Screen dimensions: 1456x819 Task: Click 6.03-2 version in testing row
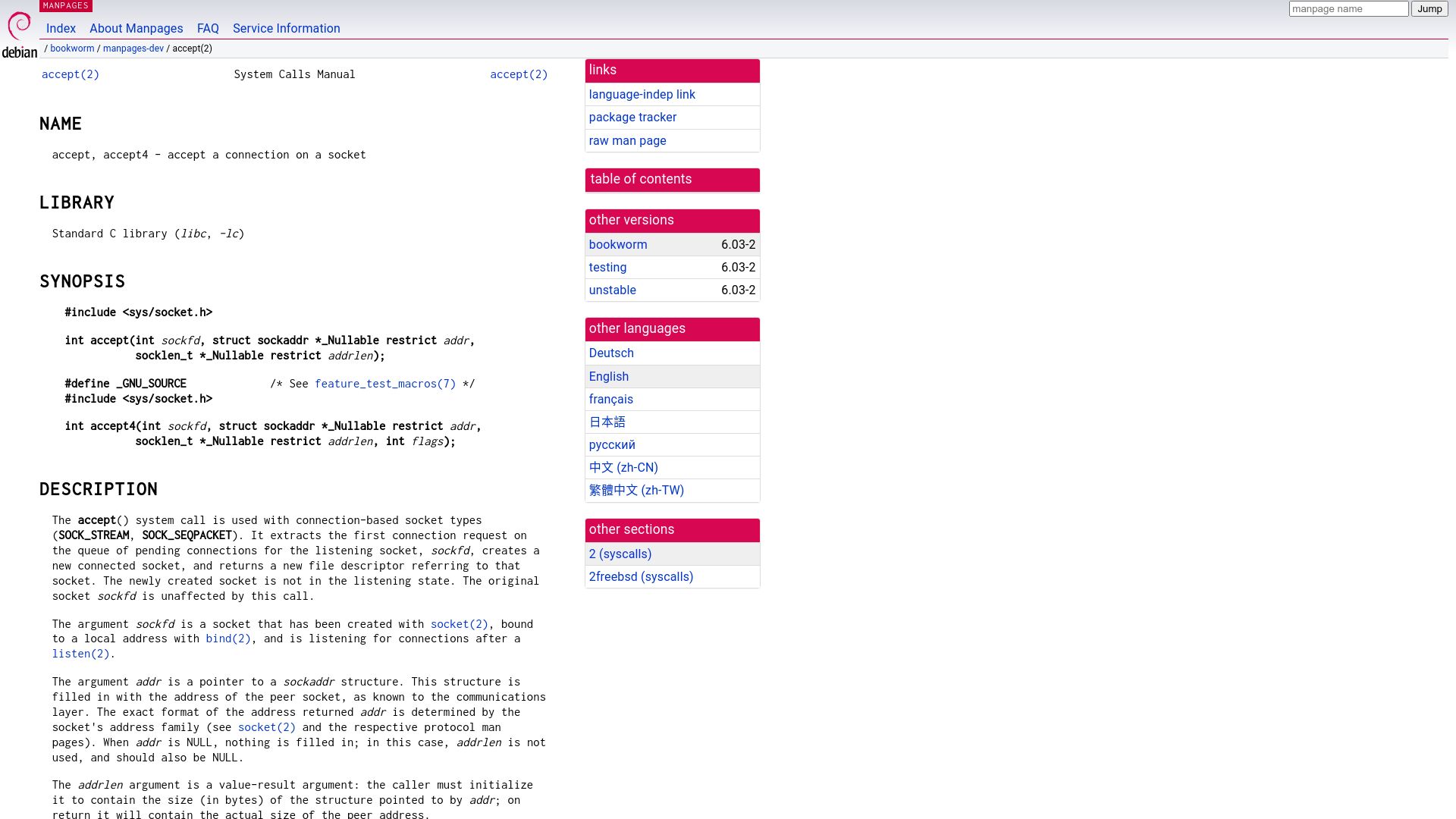[x=738, y=268]
